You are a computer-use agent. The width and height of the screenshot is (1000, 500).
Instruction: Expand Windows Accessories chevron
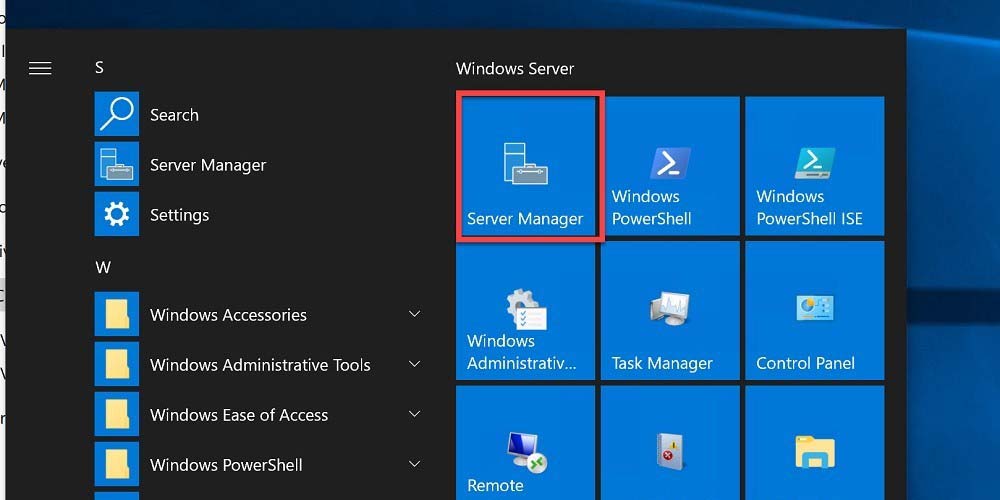point(415,314)
